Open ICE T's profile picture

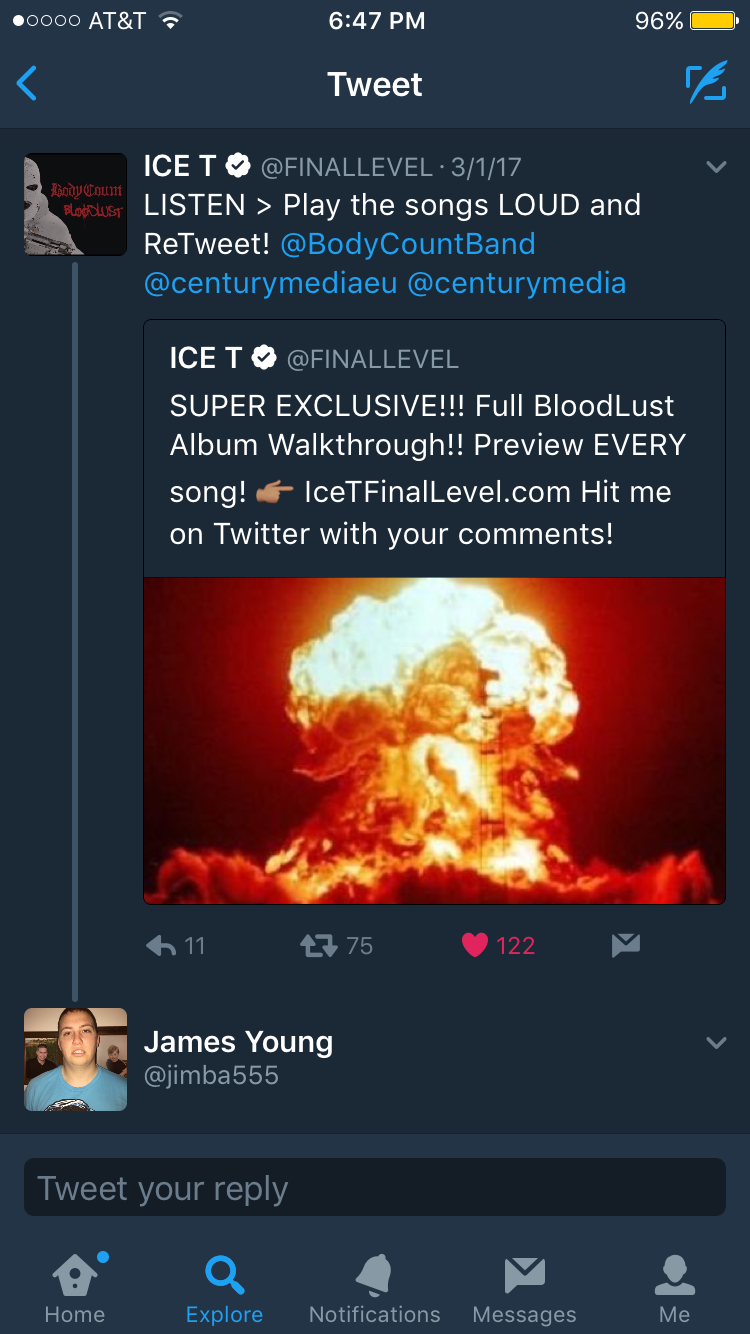[76, 205]
